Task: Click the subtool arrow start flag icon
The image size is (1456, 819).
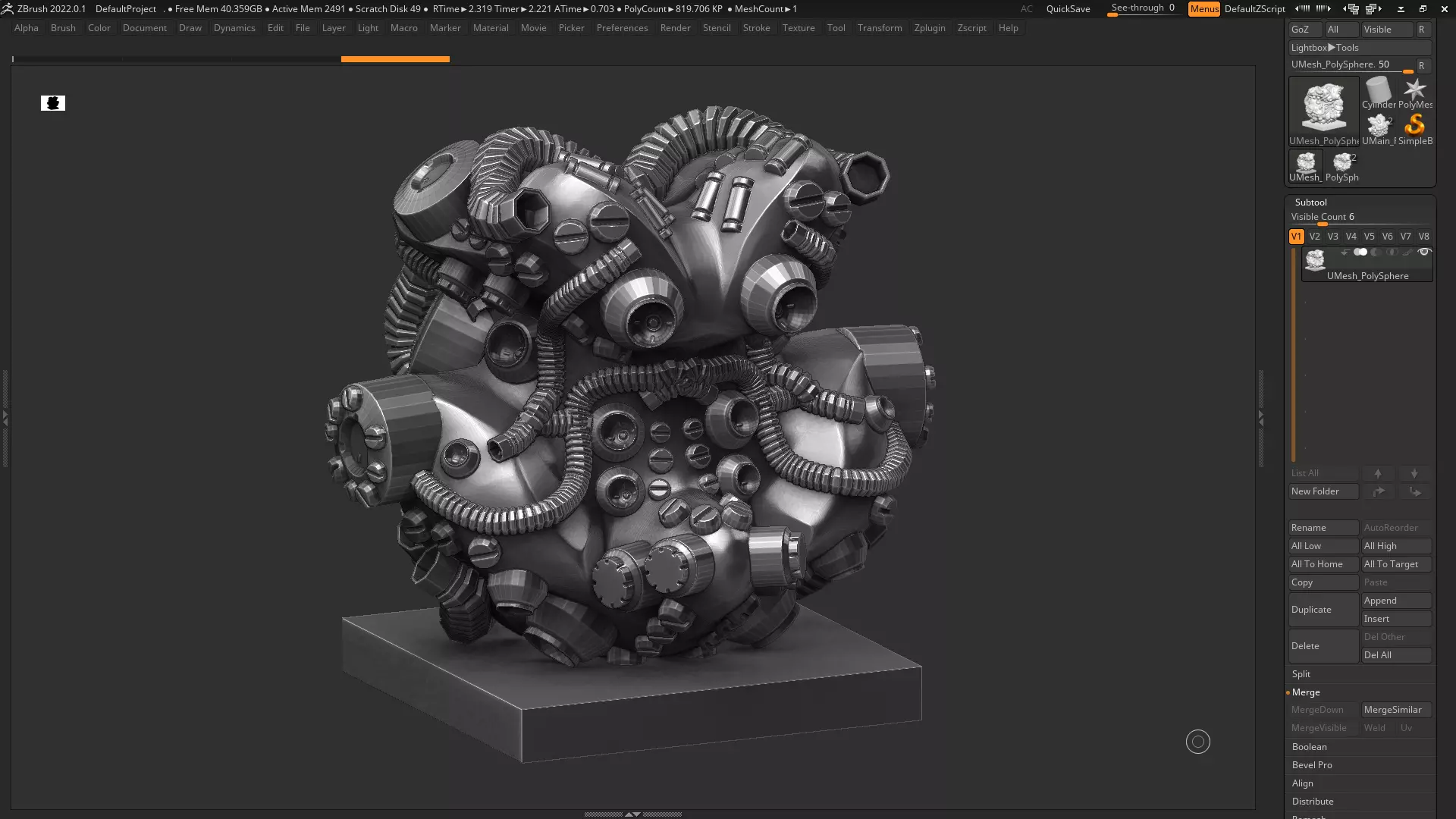Action: coord(1345,253)
